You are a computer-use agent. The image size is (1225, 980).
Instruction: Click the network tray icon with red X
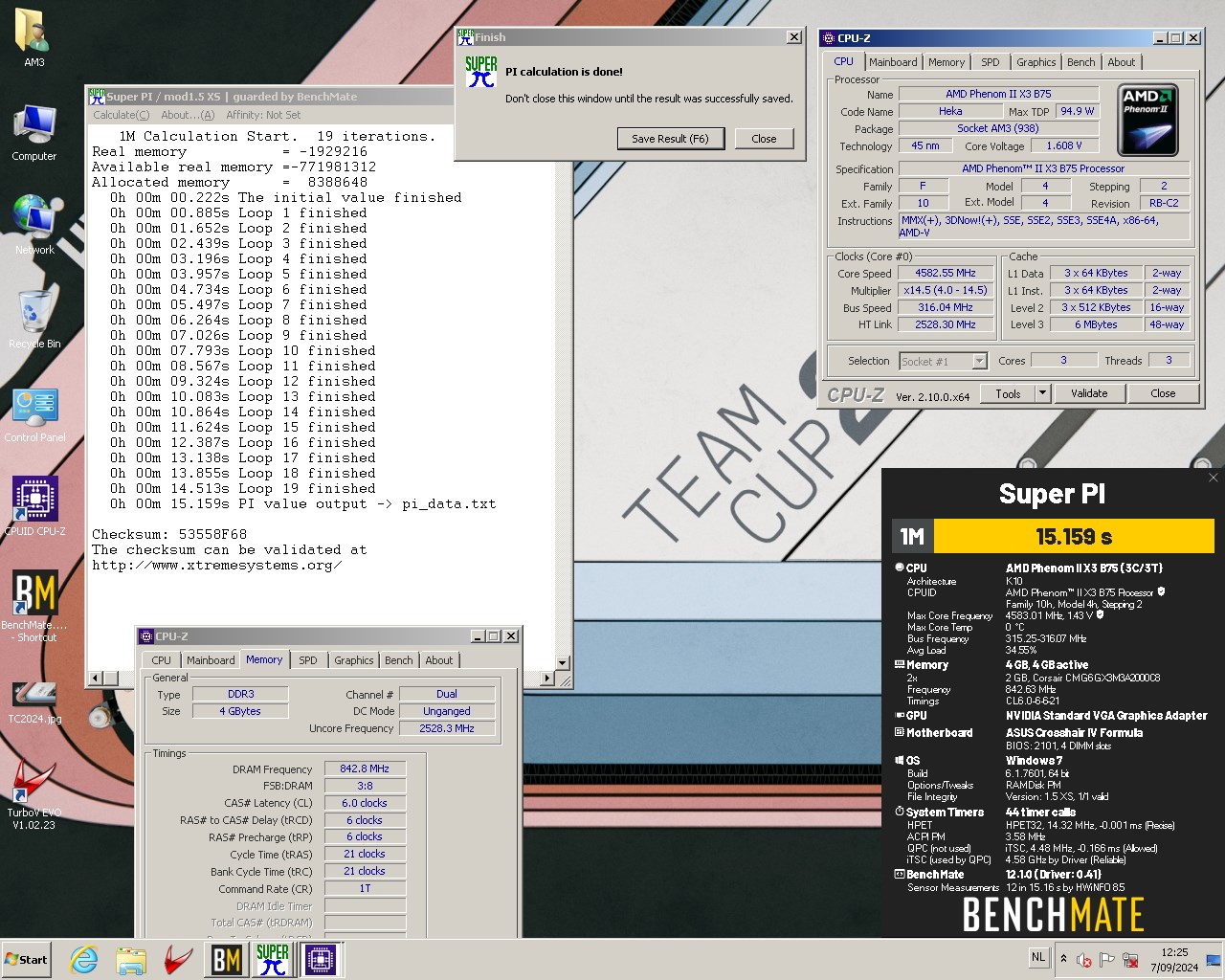point(1130,959)
